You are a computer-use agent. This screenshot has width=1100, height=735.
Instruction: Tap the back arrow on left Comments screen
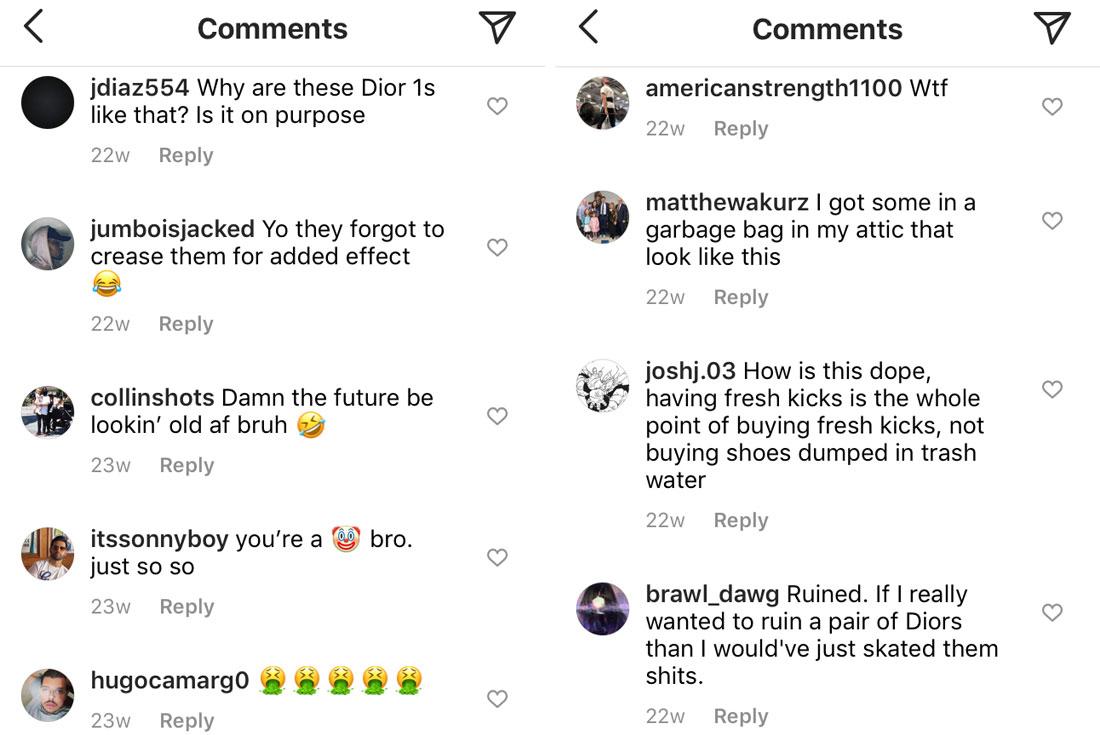click(34, 28)
